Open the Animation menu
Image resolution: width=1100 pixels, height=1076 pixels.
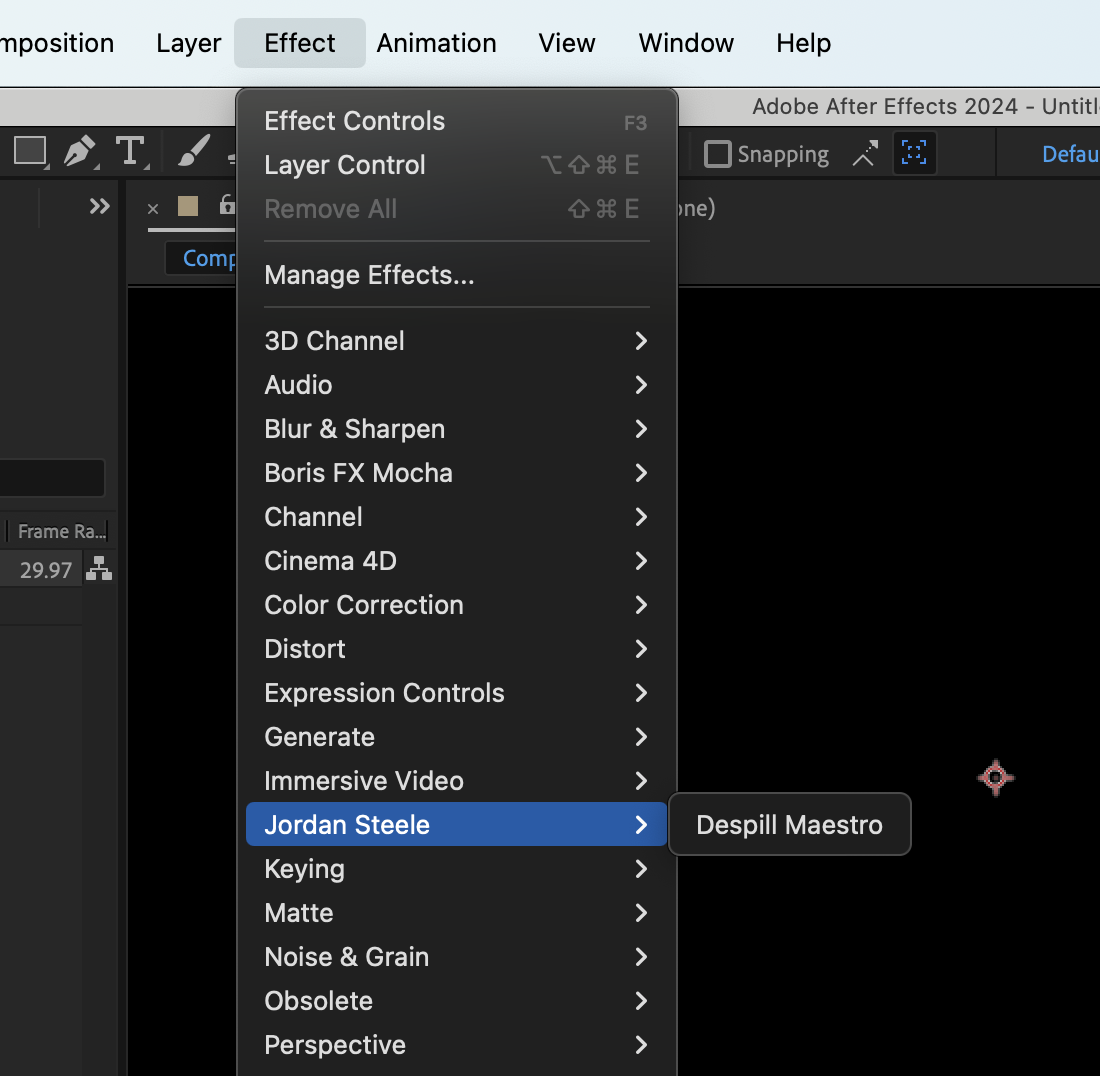coord(436,42)
